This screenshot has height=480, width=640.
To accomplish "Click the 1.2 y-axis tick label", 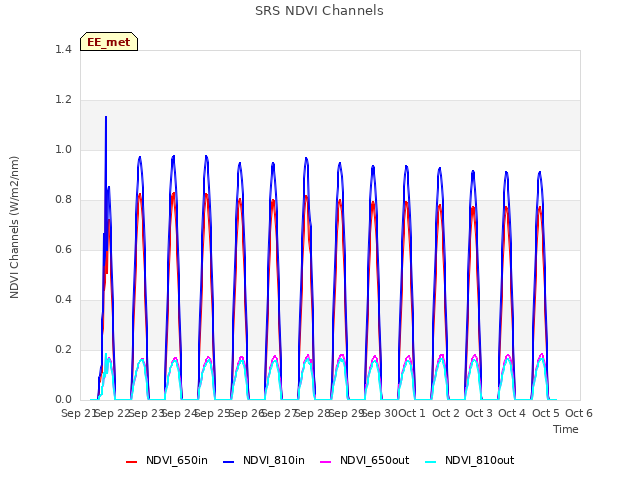I will [x=63, y=100].
